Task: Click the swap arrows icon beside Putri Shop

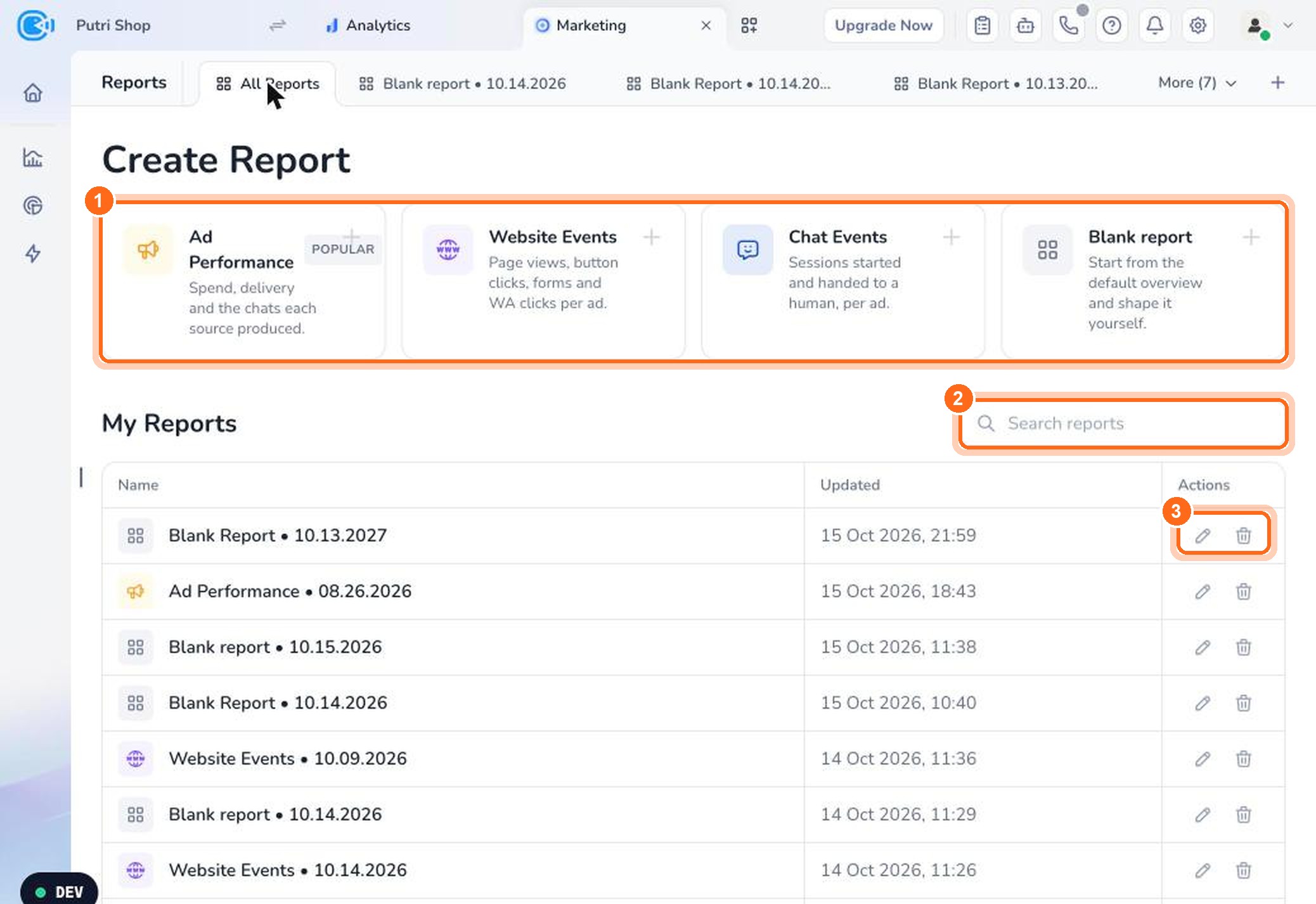Action: pos(278,25)
